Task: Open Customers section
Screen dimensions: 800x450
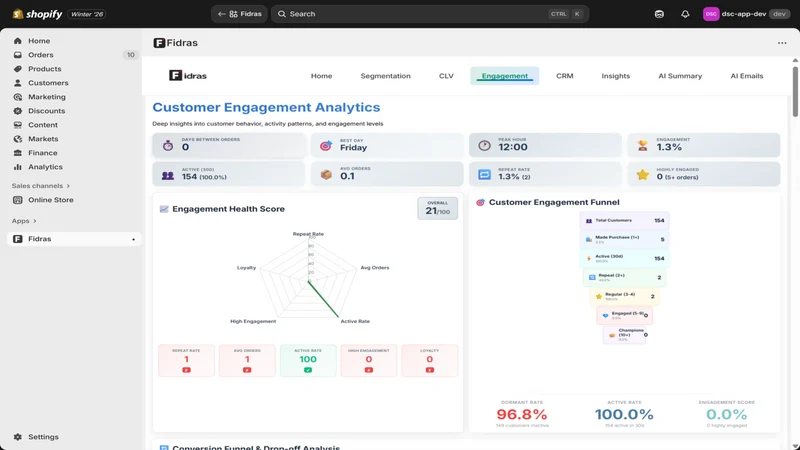Action: pyautogui.click(x=48, y=83)
